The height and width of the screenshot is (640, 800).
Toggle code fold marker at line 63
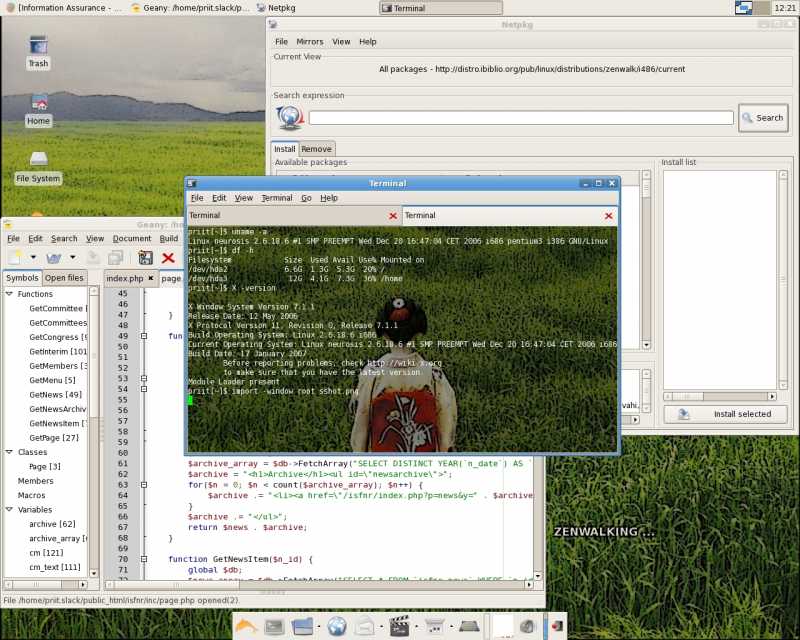[x=144, y=485]
